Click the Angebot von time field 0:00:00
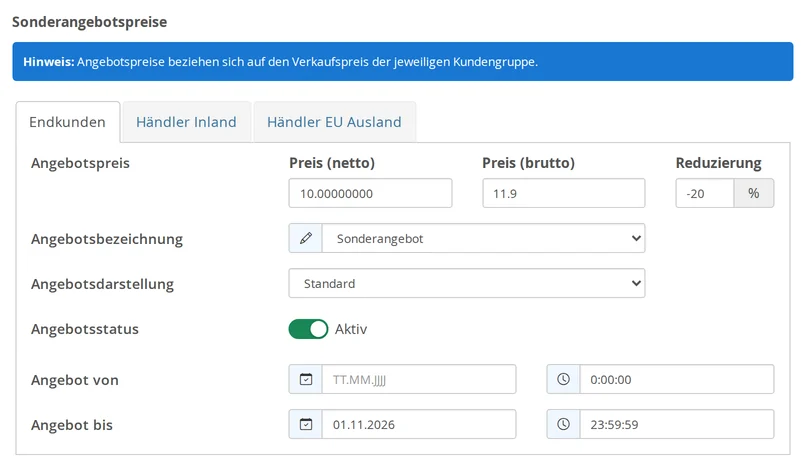The image size is (805, 463). pyautogui.click(x=677, y=379)
